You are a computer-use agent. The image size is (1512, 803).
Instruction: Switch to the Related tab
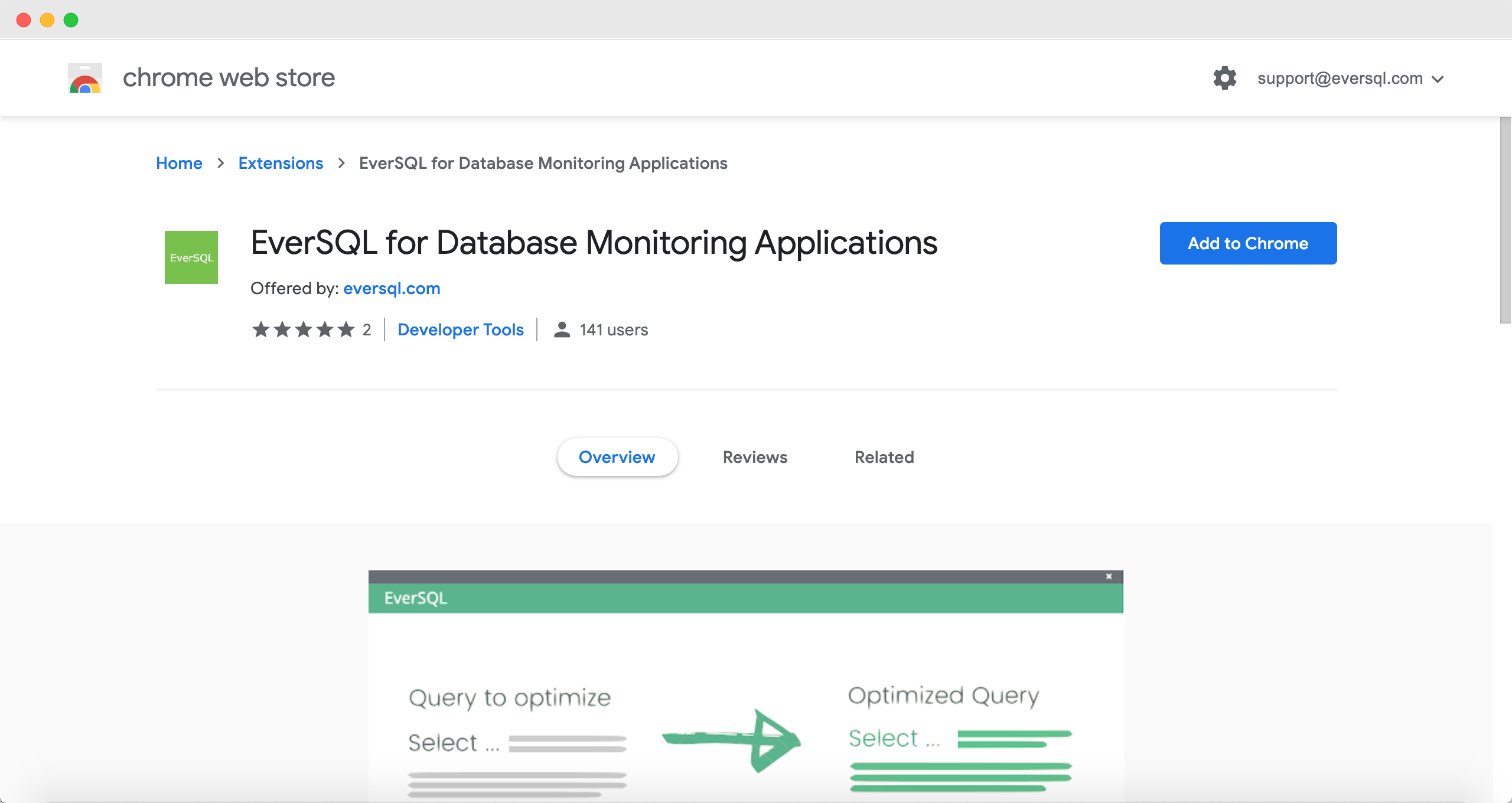pos(884,457)
